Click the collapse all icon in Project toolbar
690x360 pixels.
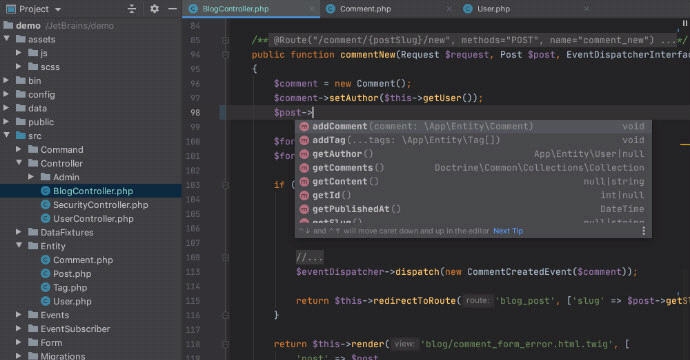(x=132, y=9)
